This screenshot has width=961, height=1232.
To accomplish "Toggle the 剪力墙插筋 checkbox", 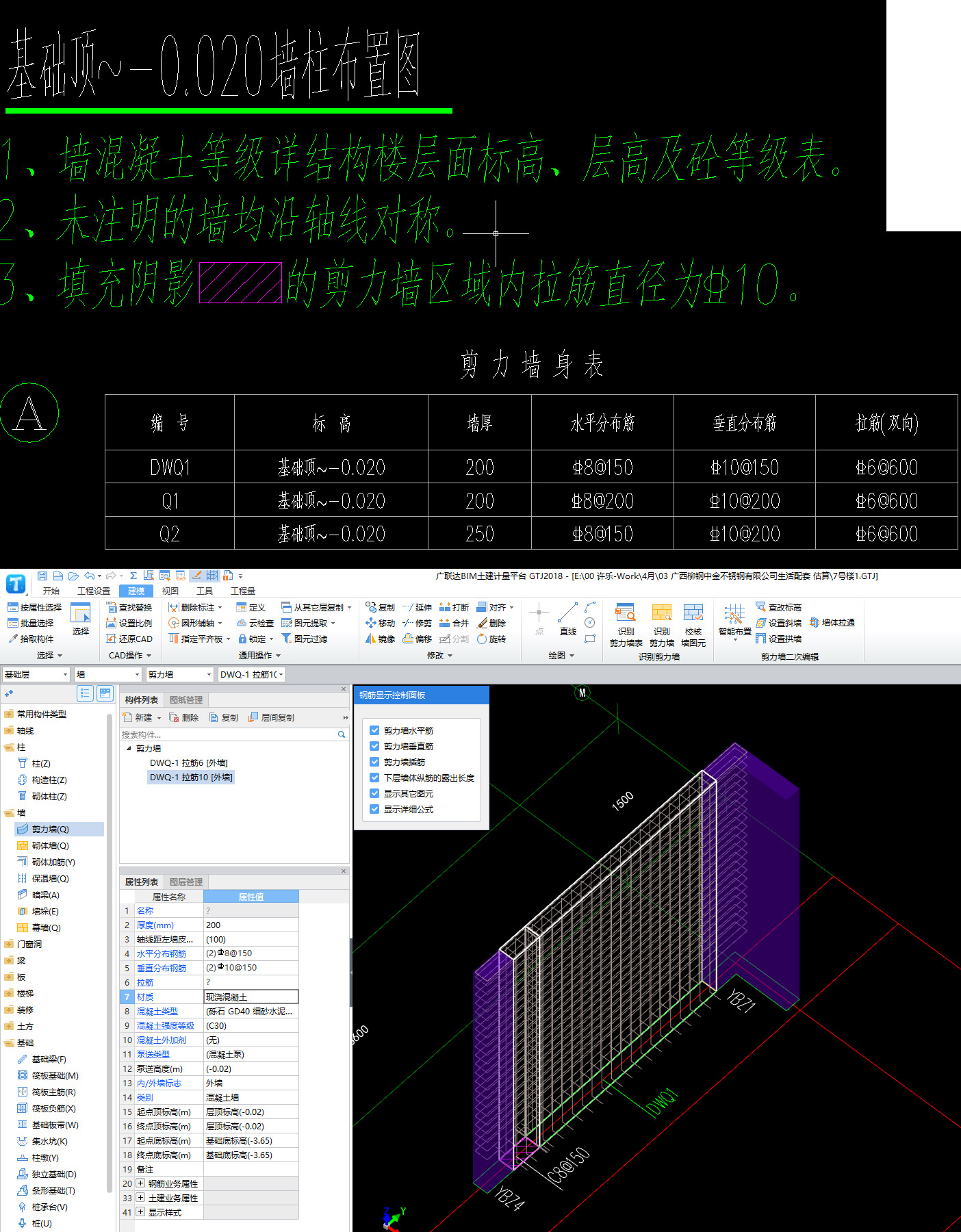I will pyautogui.click(x=374, y=762).
